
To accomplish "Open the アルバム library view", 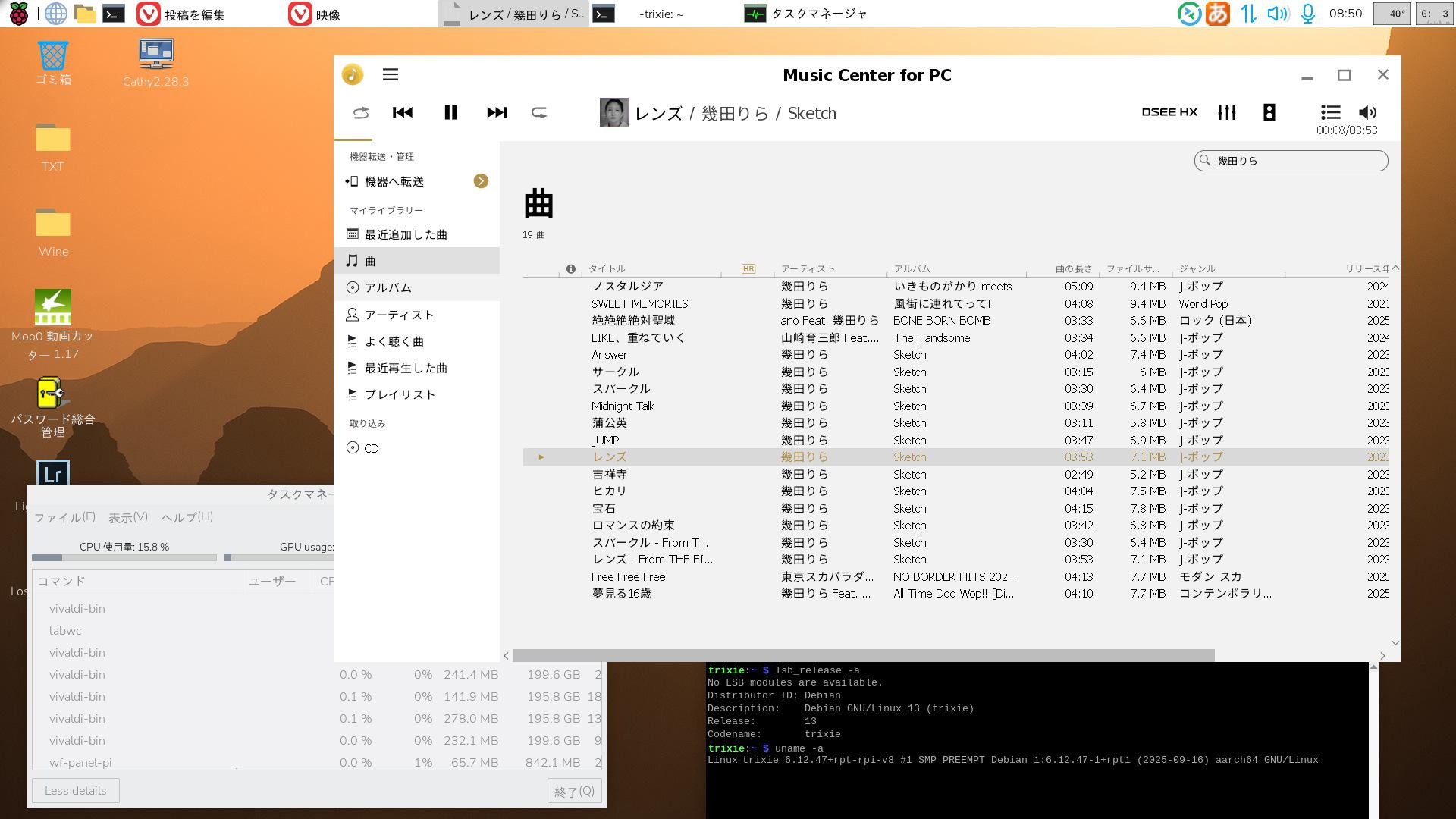I will 388,288.
